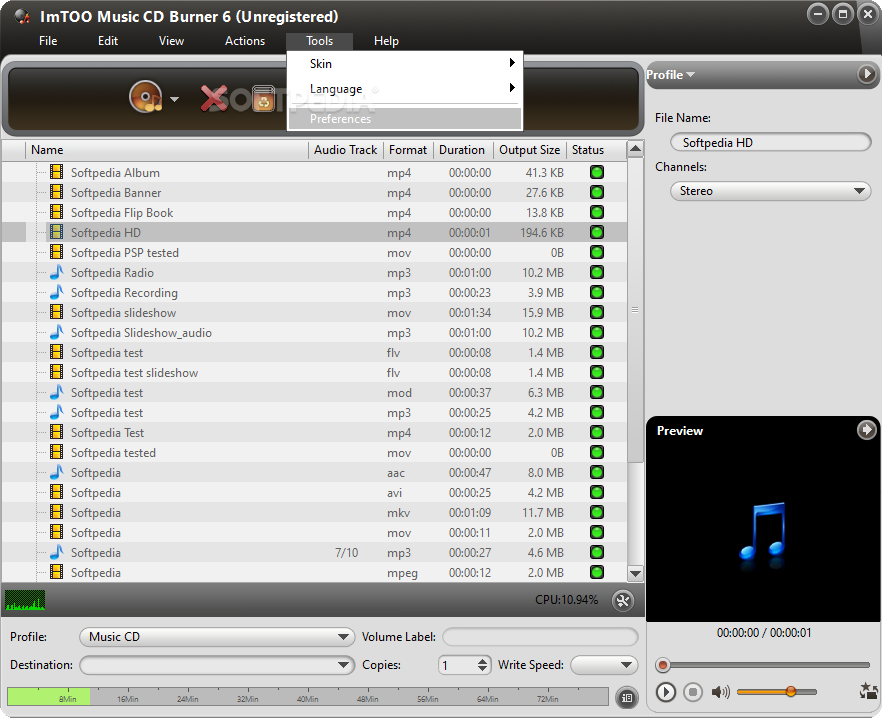Select the Softpedia test slideshow row
This screenshot has height=718, width=882.
pos(315,372)
